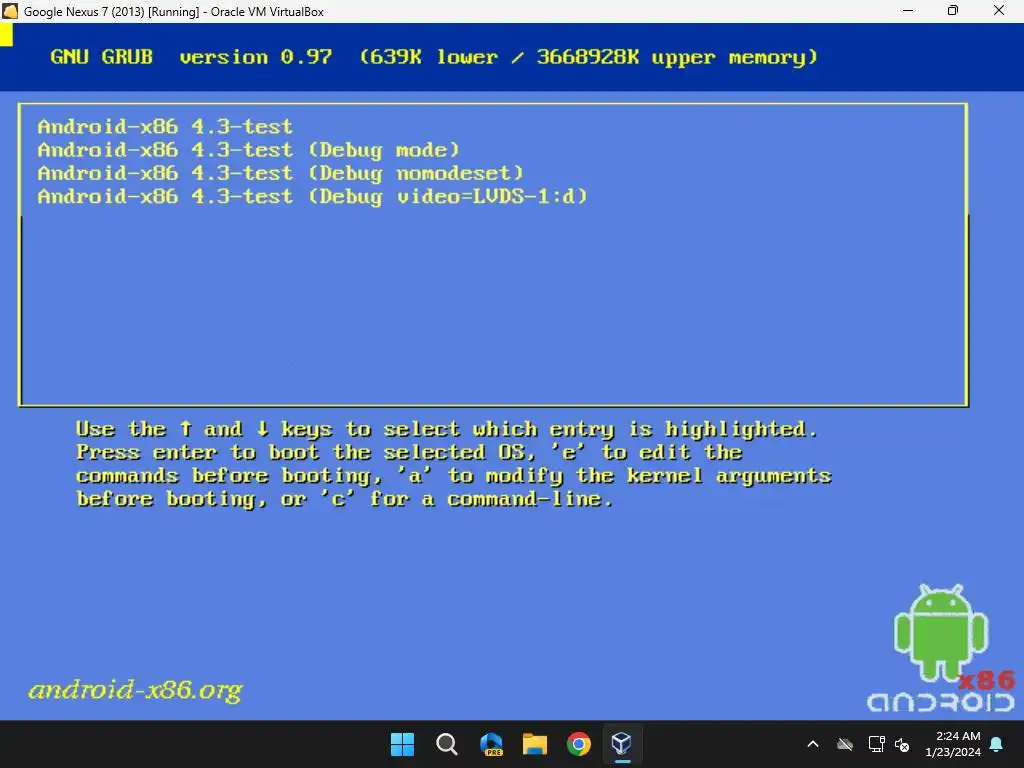Viewport: 1024px width, 768px height.
Task: Click the "Use the ↑ and ↓ keys" instruction line
Action: [447, 429]
